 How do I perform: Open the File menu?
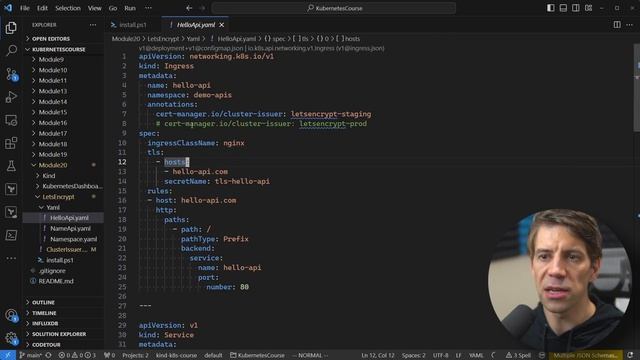pos(24,8)
